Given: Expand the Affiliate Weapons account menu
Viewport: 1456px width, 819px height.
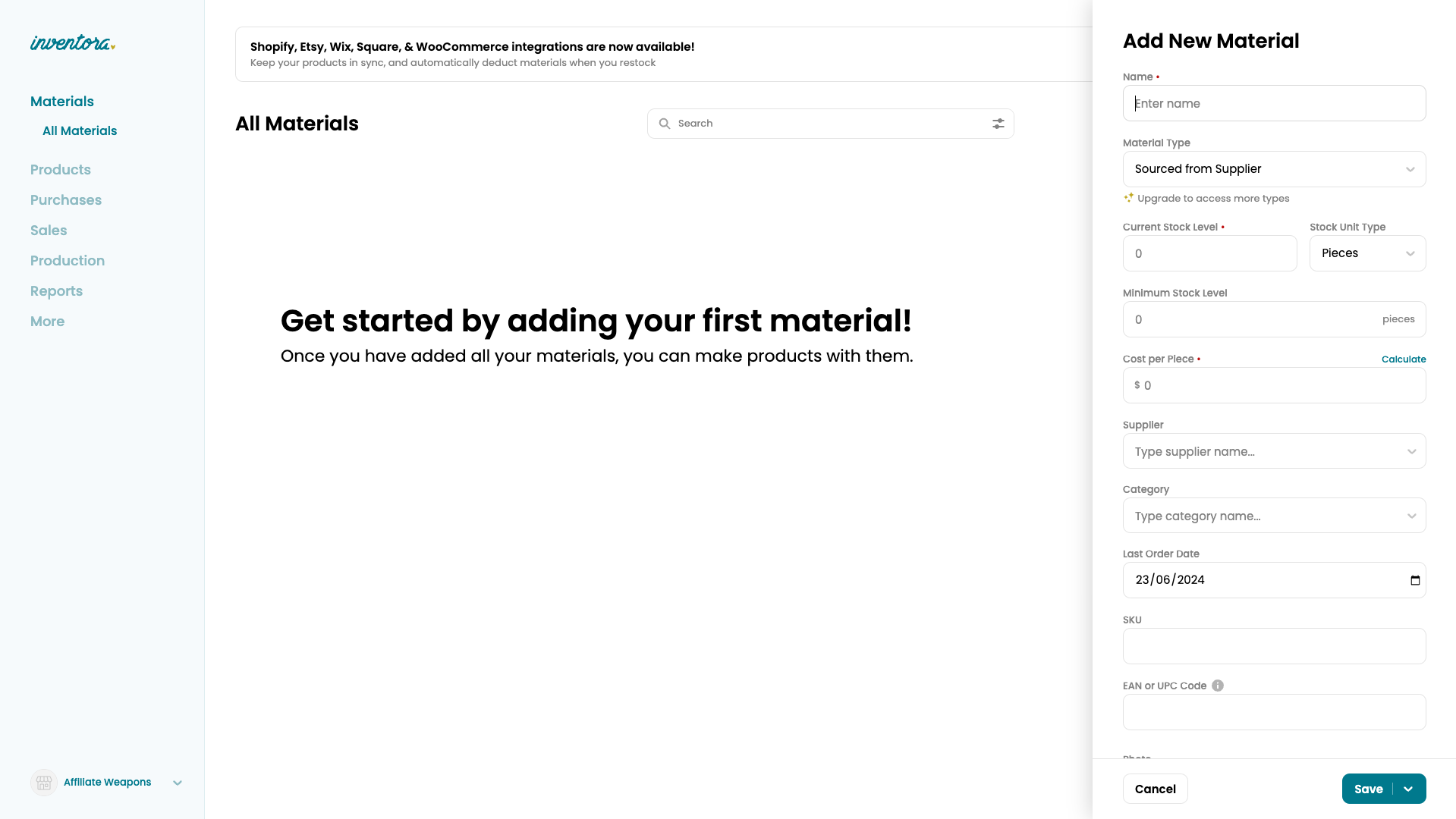Looking at the screenshot, I should 178,783.
